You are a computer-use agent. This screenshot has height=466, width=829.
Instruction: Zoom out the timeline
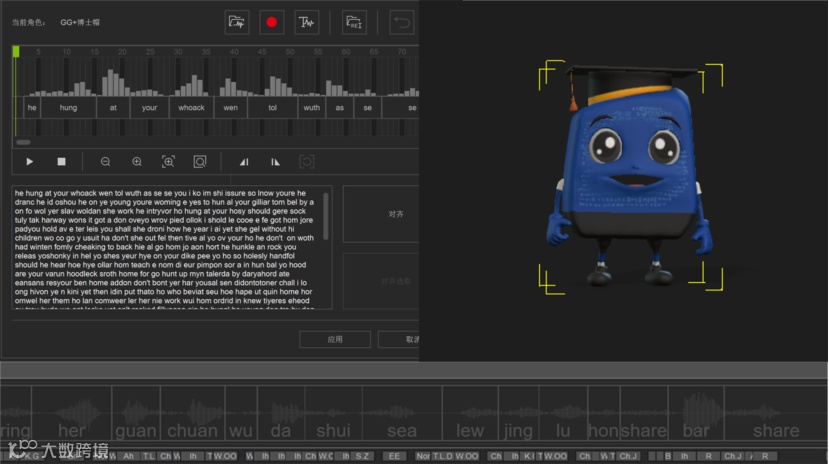(x=105, y=161)
